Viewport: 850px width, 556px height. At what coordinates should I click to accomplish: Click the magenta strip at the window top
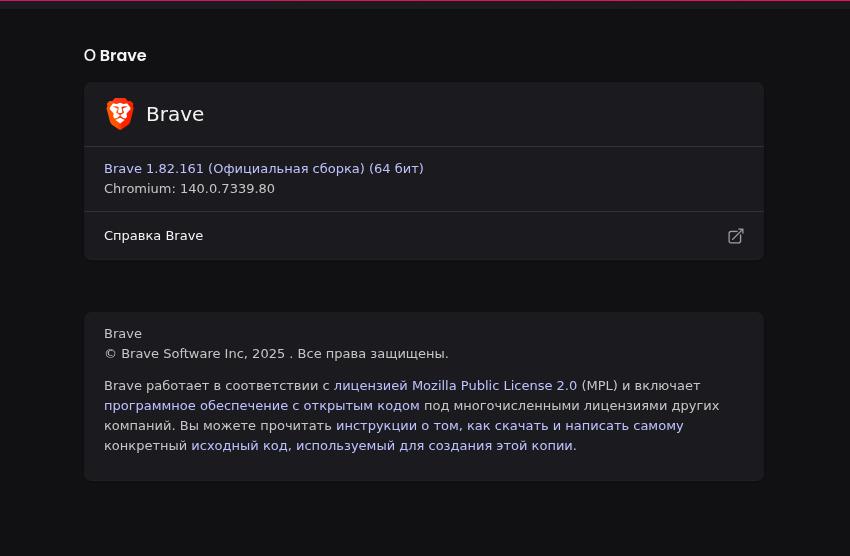425,3
